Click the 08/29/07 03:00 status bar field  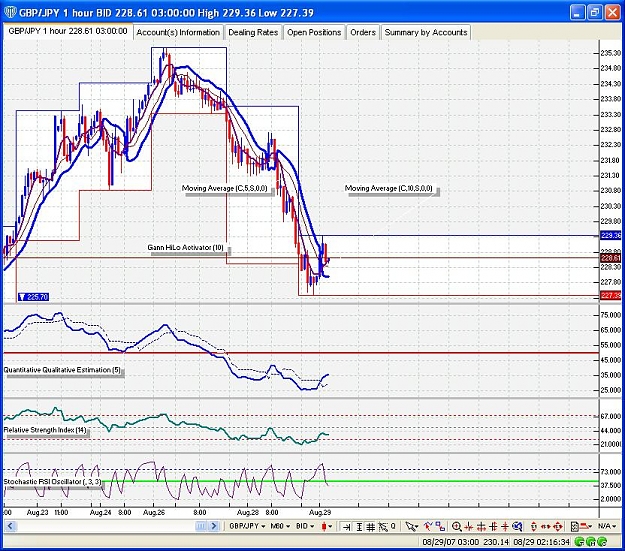pos(450,542)
